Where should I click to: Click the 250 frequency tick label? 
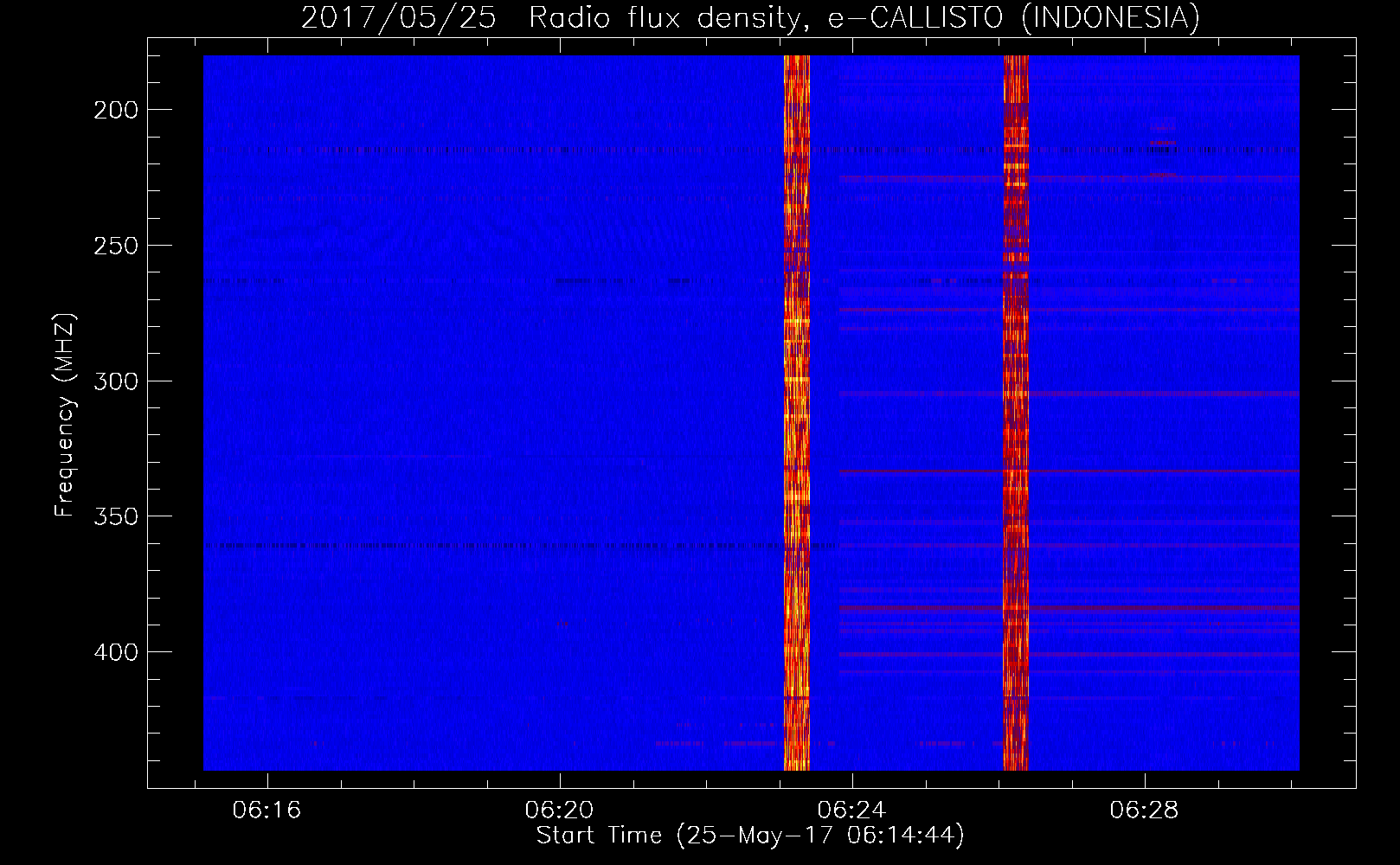point(116,246)
